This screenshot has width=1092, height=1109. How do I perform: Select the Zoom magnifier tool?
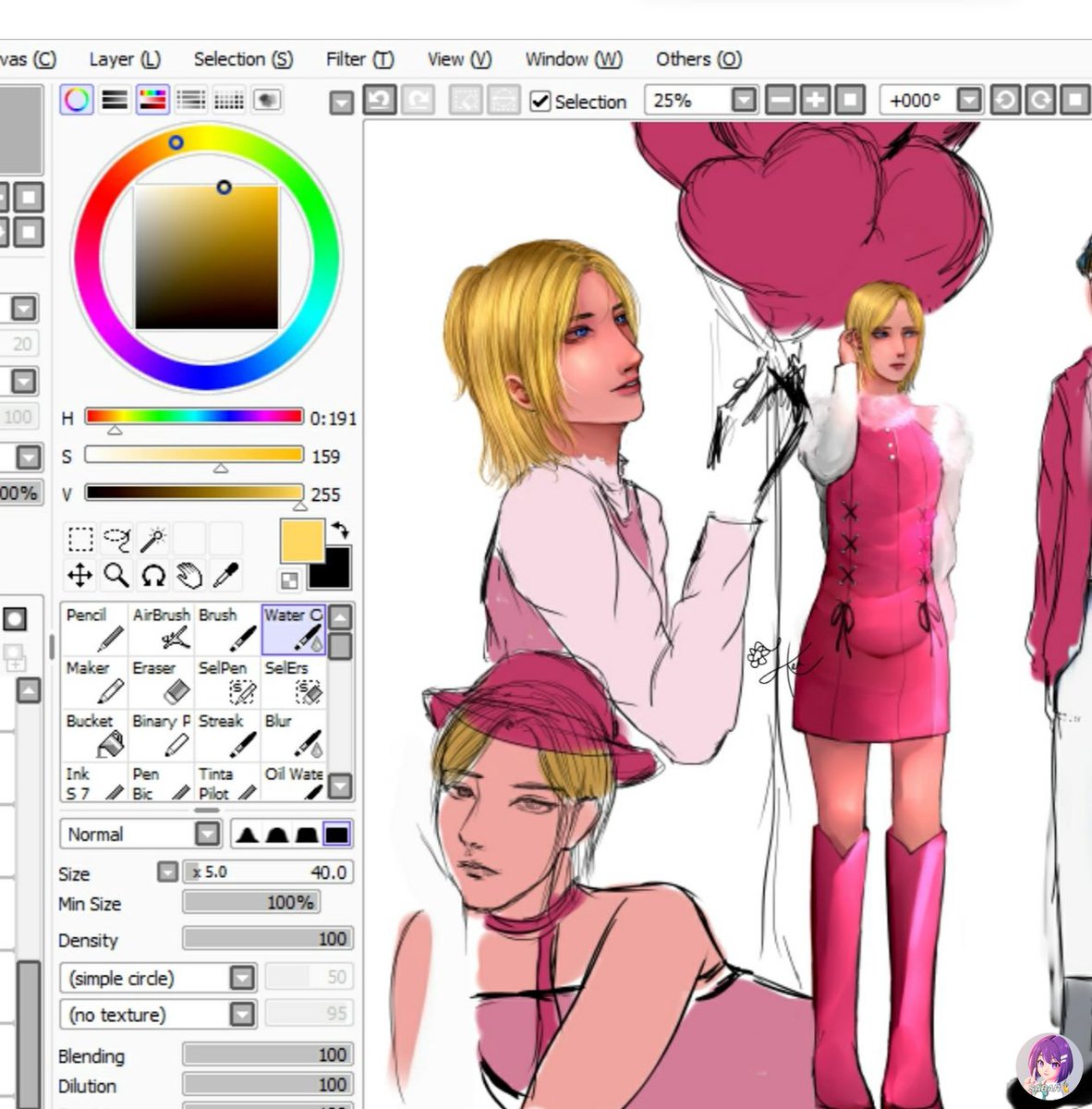[x=116, y=575]
